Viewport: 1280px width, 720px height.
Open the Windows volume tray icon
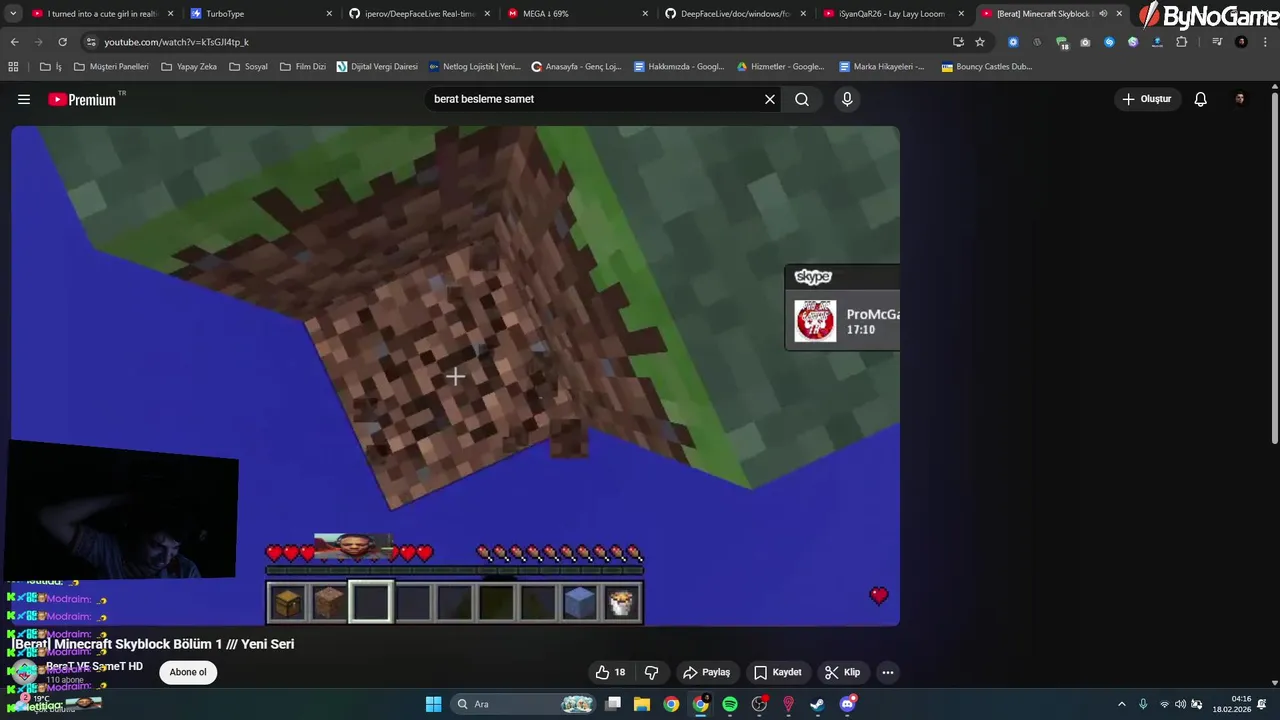tap(1180, 704)
